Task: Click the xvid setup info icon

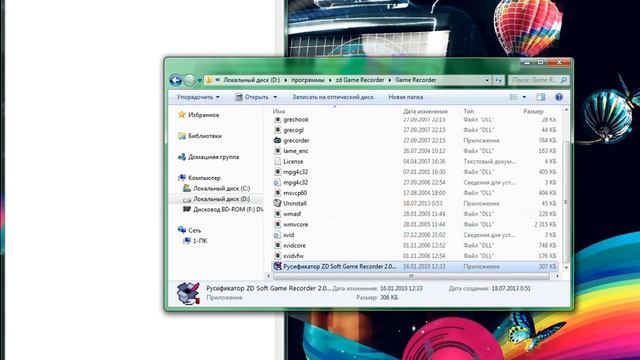Action: 278,235
